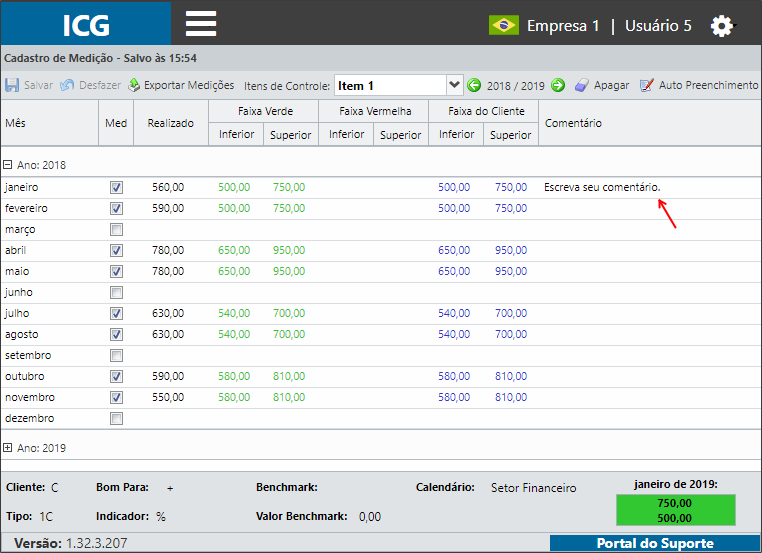Click the Auto Preenchimento pencil icon

646,86
